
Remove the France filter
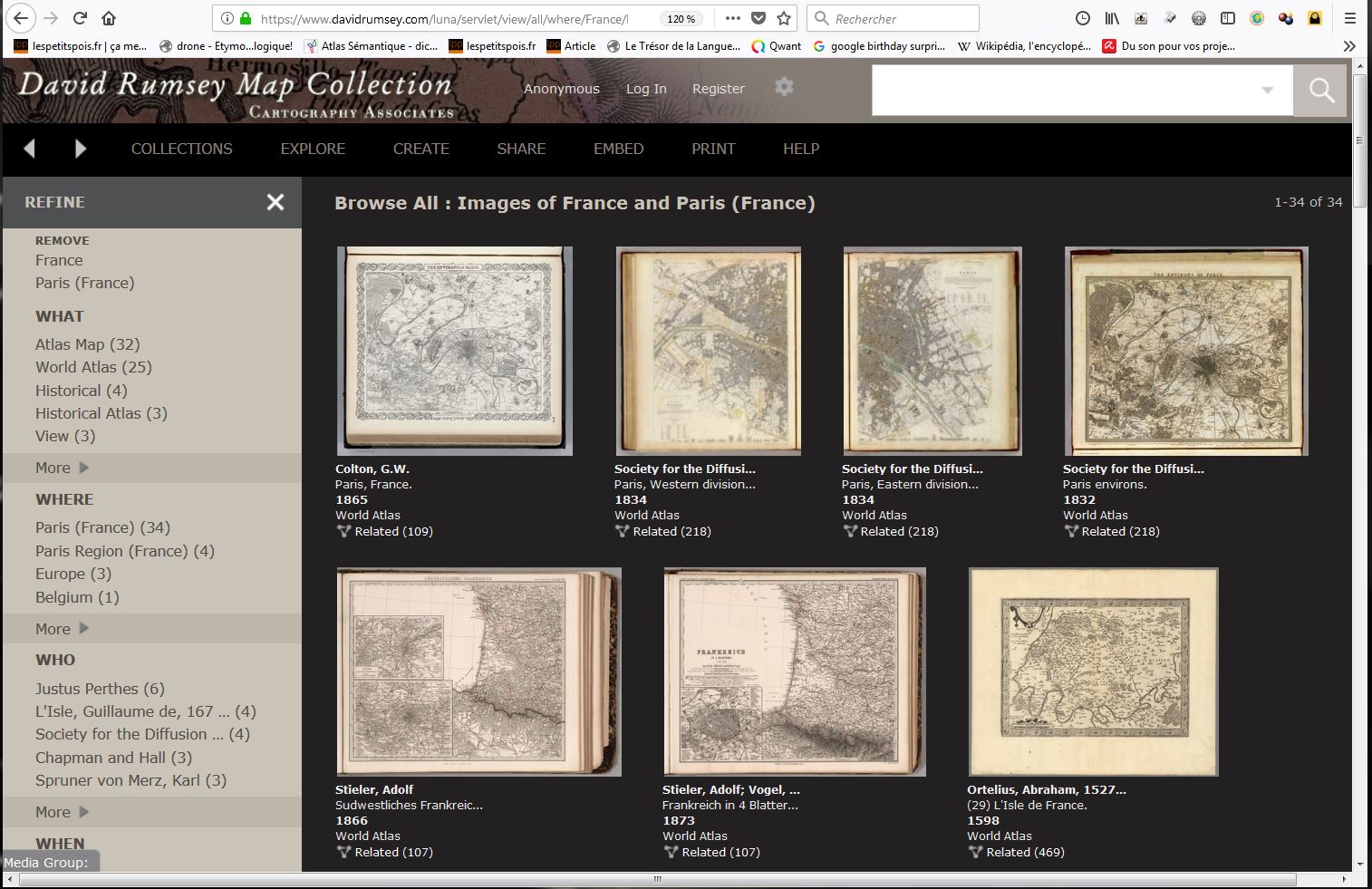pos(59,260)
